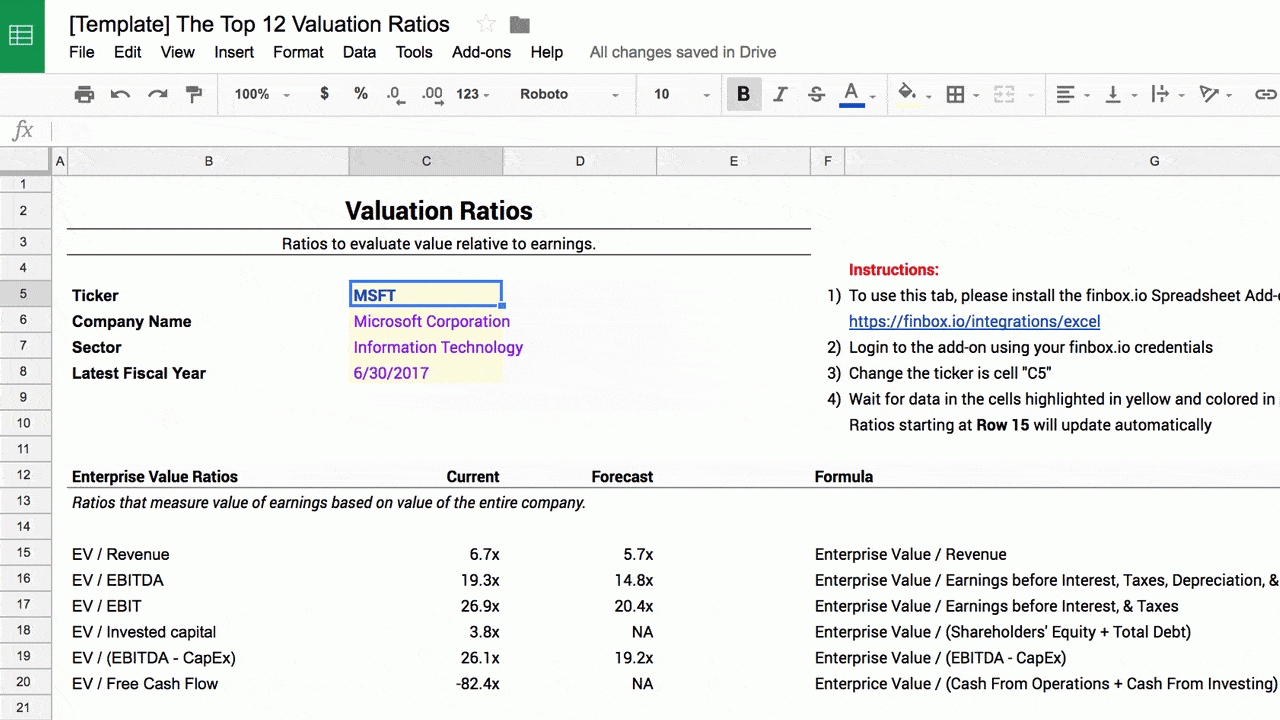Click the fx formula icon
1280x720 pixels.
pos(23,130)
